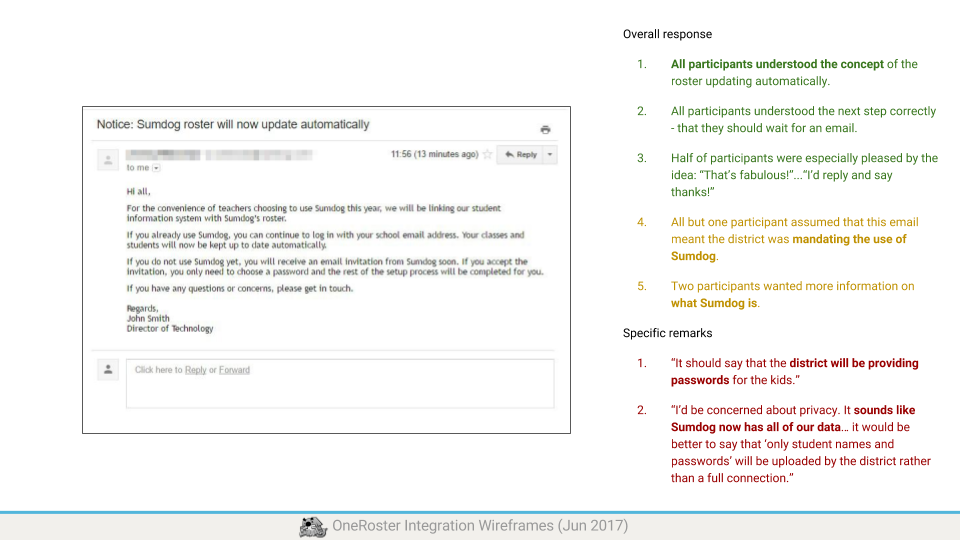Click 'district will be providing passwords' text
Viewport: 960px width, 540px height.
[795, 372]
